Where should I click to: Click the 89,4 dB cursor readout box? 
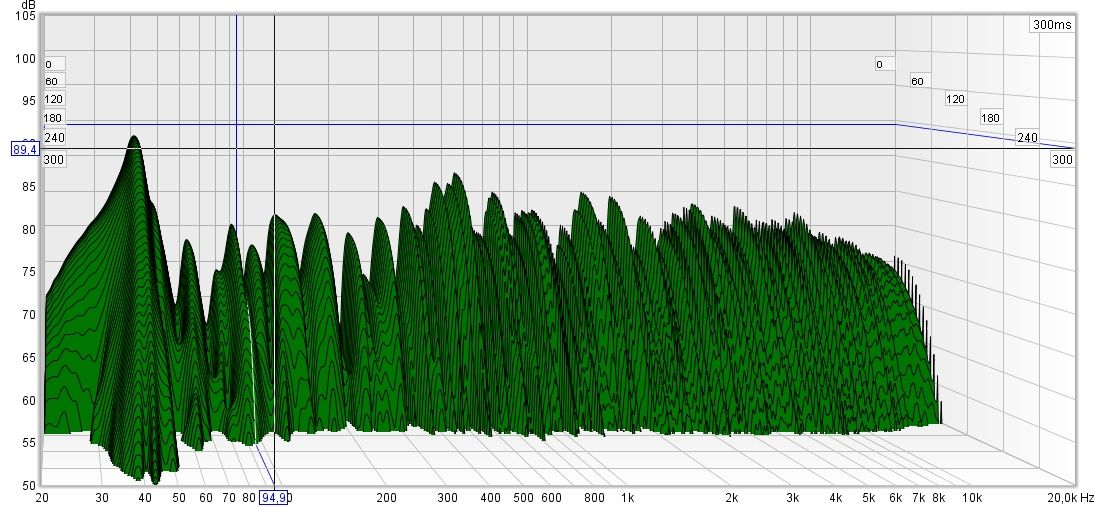pyautogui.click(x=25, y=149)
